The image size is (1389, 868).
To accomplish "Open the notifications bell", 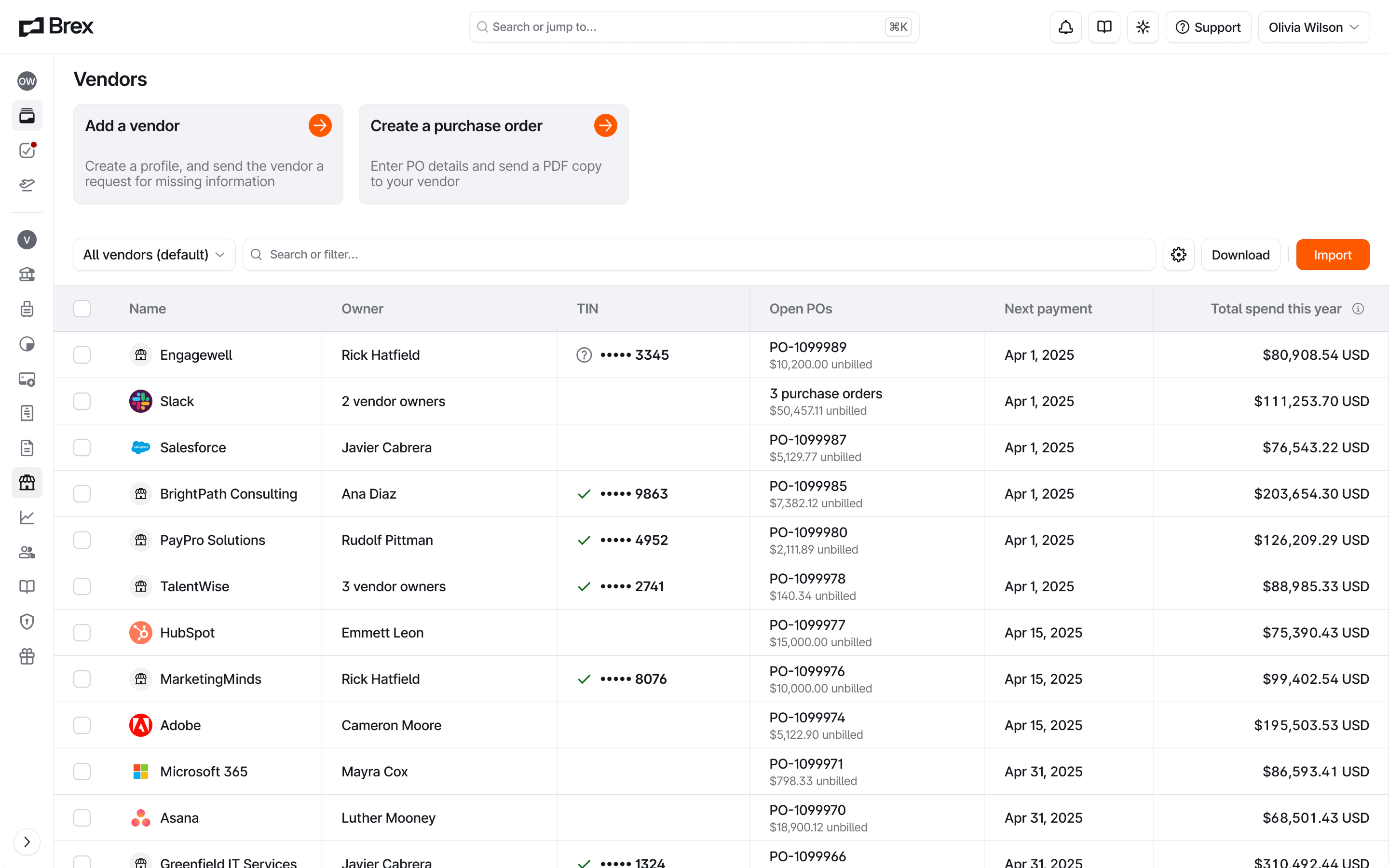I will (1065, 27).
